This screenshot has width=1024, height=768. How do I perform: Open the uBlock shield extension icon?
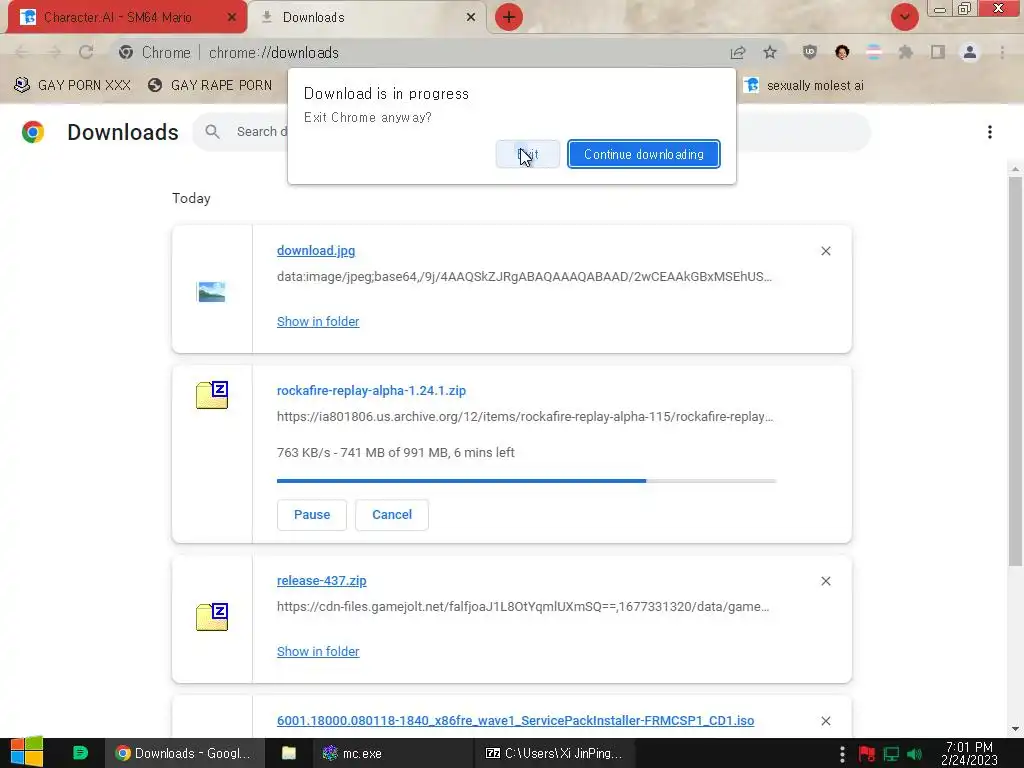pyautogui.click(x=810, y=52)
